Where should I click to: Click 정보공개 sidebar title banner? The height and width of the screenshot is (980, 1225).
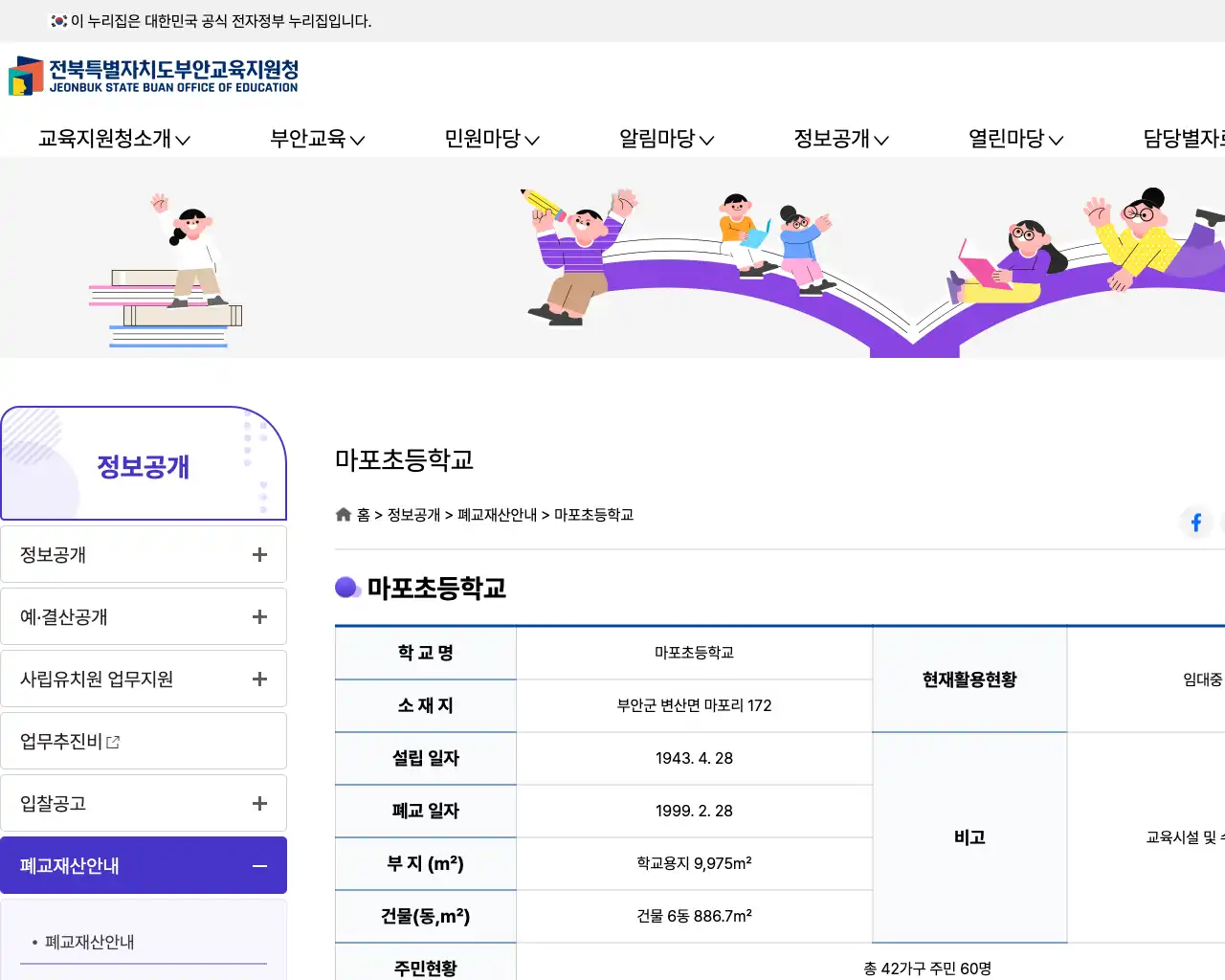click(144, 464)
